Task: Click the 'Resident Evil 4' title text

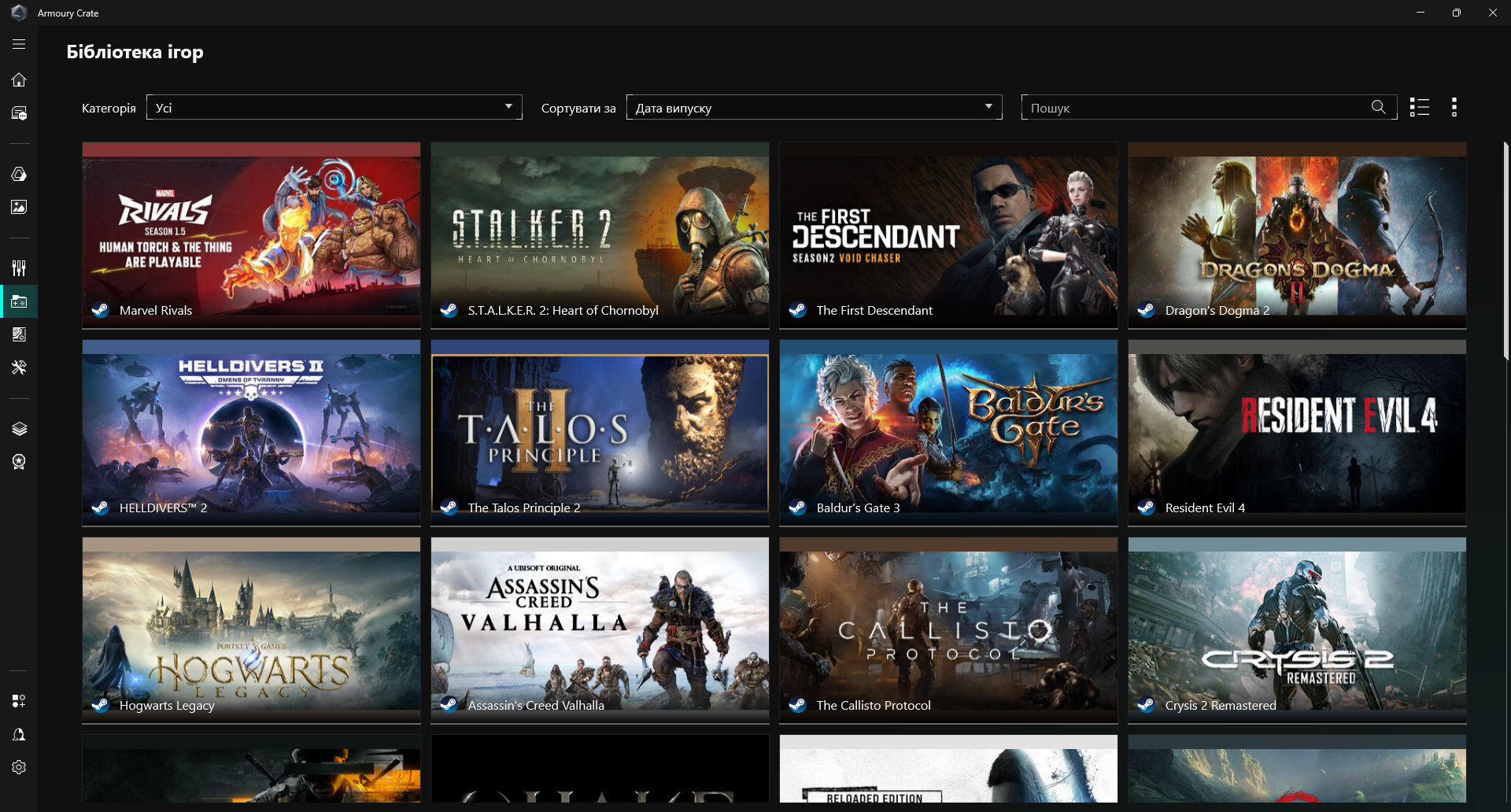Action: click(x=1205, y=508)
